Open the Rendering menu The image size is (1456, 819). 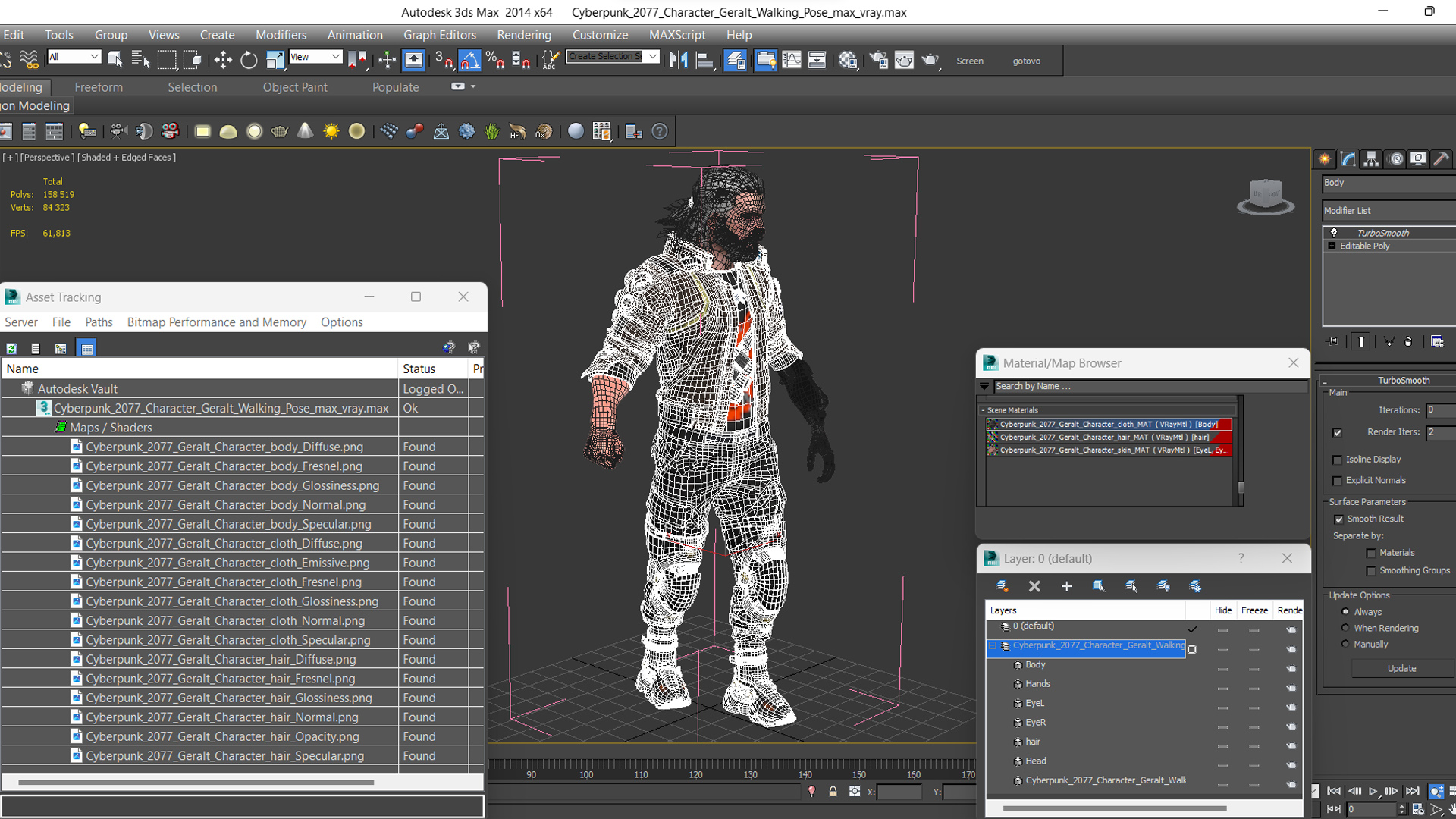pyautogui.click(x=524, y=35)
